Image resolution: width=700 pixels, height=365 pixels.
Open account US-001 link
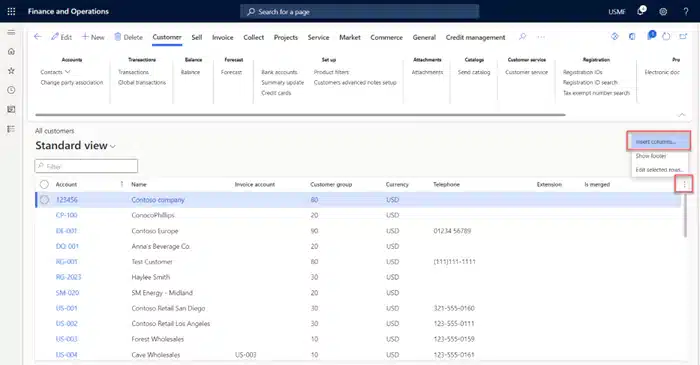pyautogui.click(x=67, y=308)
